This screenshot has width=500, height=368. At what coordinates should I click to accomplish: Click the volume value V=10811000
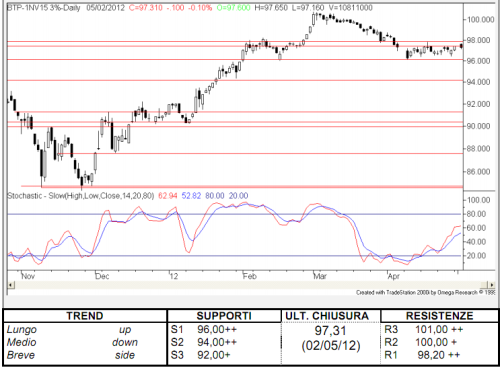[x=351, y=8]
